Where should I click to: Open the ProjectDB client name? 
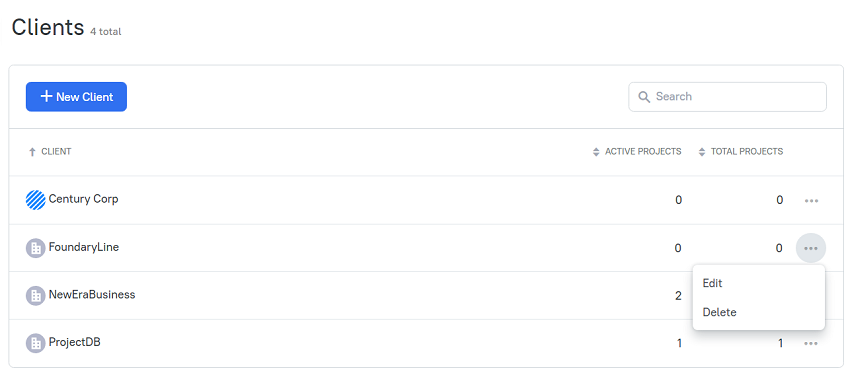coord(74,342)
